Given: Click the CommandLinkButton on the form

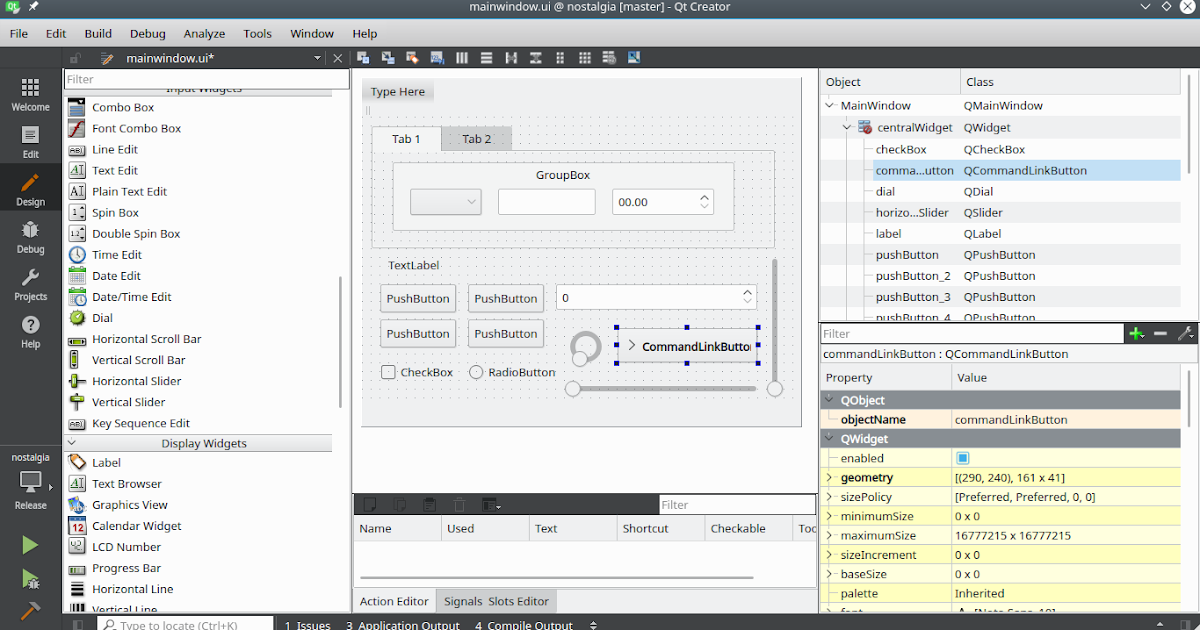Looking at the screenshot, I should (x=688, y=346).
